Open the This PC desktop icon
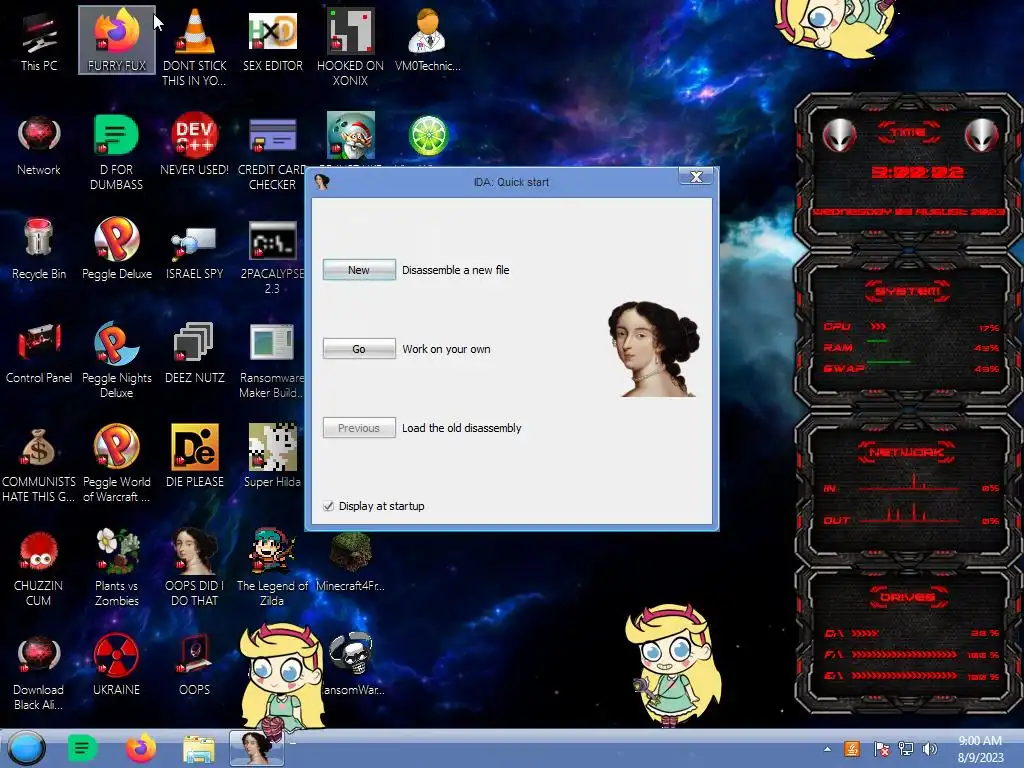Viewport: 1024px width, 768px height. [39, 40]
